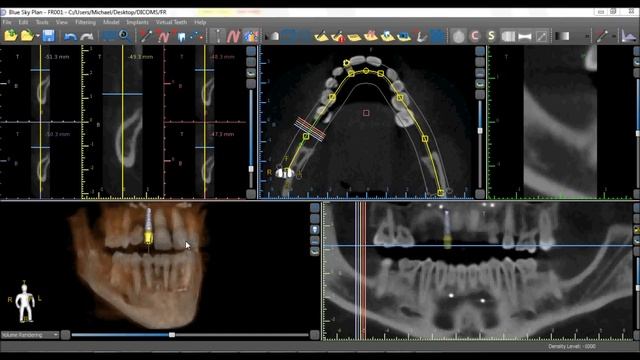Image resolution: width=640 pixels, height=360 pixels.
Task: Click the red square marker in axial view
Action: point(366,113)
